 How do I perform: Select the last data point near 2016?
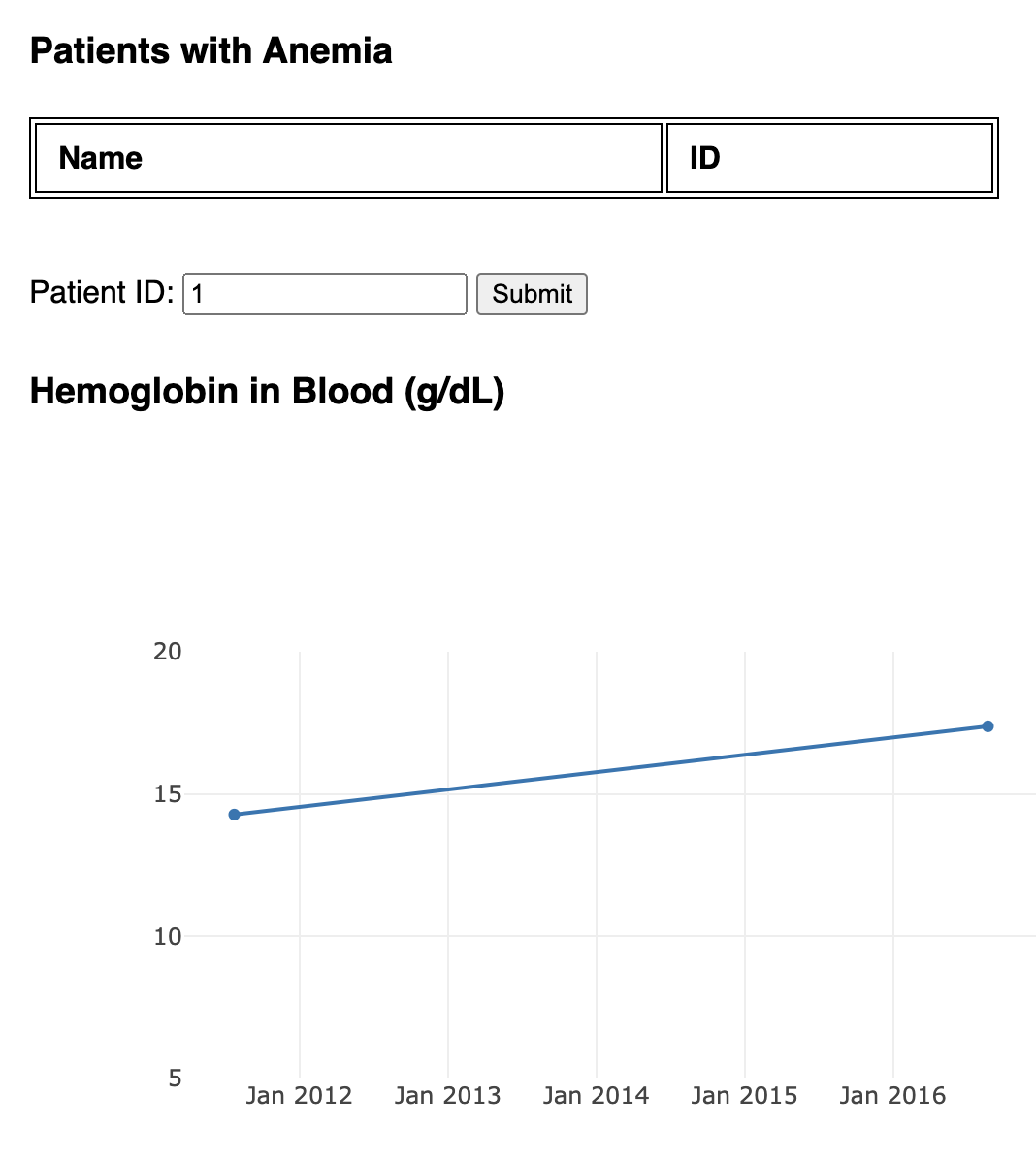[987, 726]
